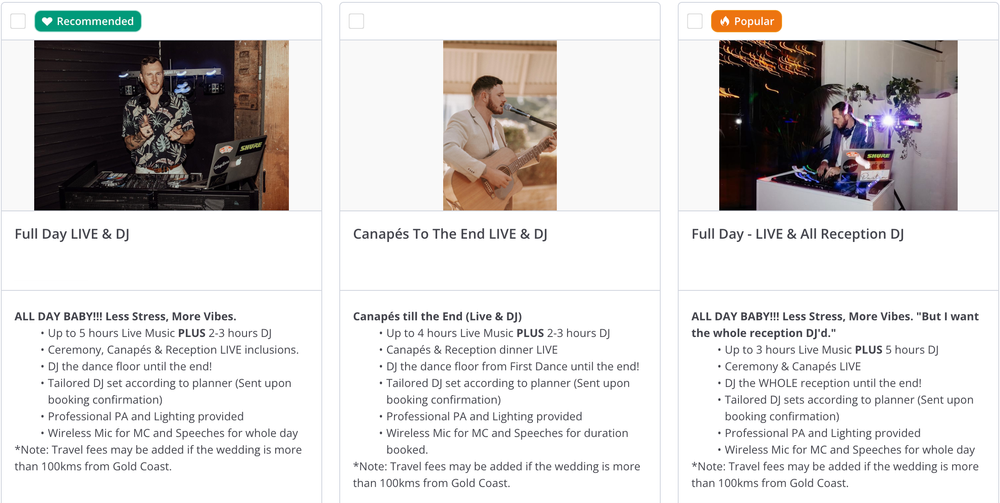Open the photo of DJ in floral shirt
The height and width of the screenshot is (503, 1000).
point(161,125)
